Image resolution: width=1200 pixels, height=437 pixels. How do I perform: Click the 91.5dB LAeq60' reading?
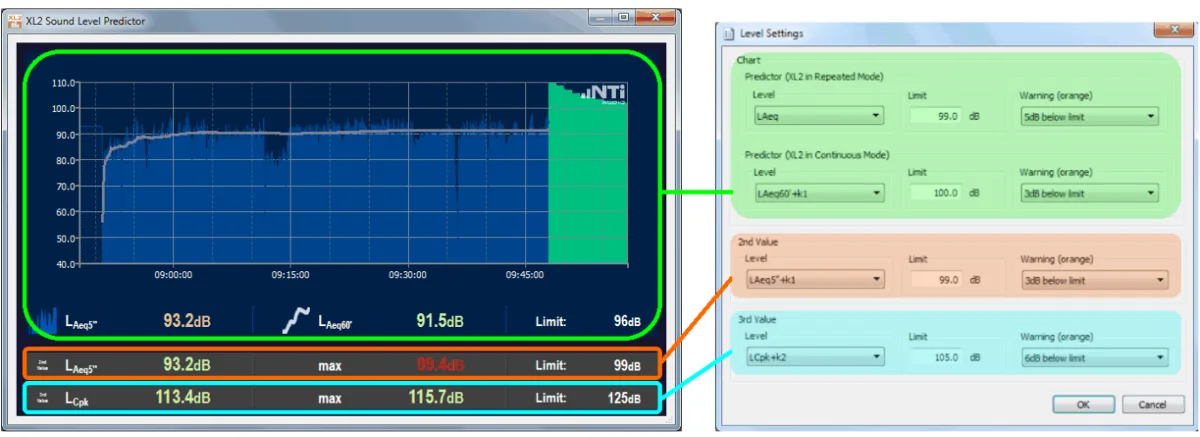(440, 321)
